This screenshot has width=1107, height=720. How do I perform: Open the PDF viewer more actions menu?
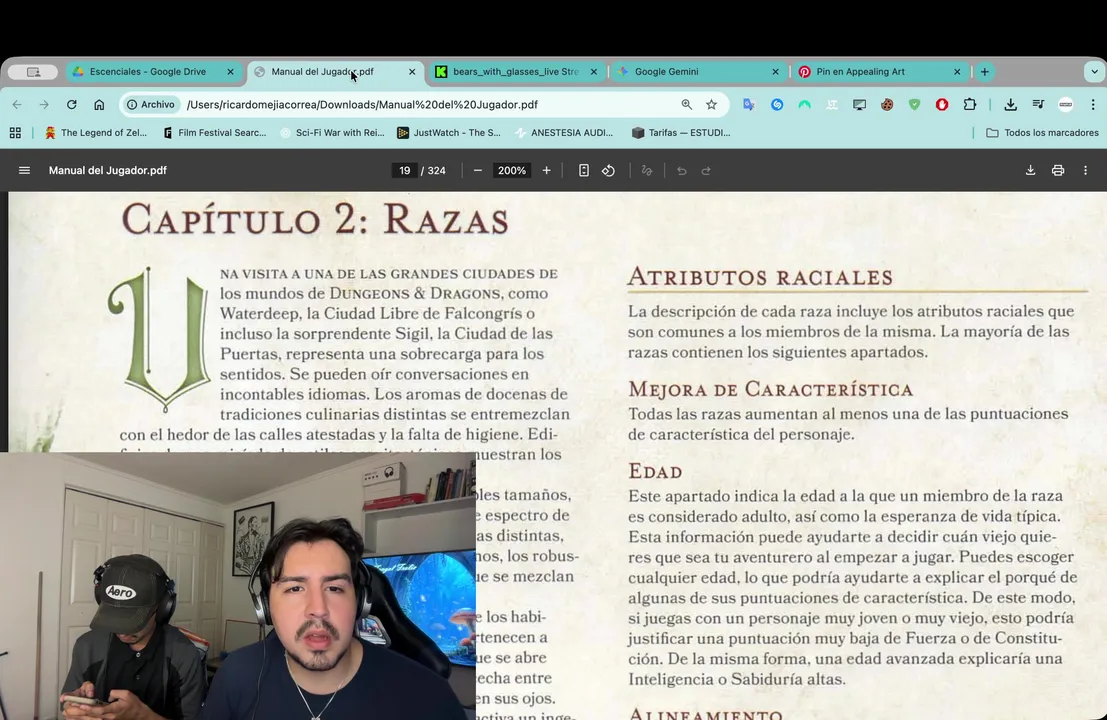pos(1086,170)
